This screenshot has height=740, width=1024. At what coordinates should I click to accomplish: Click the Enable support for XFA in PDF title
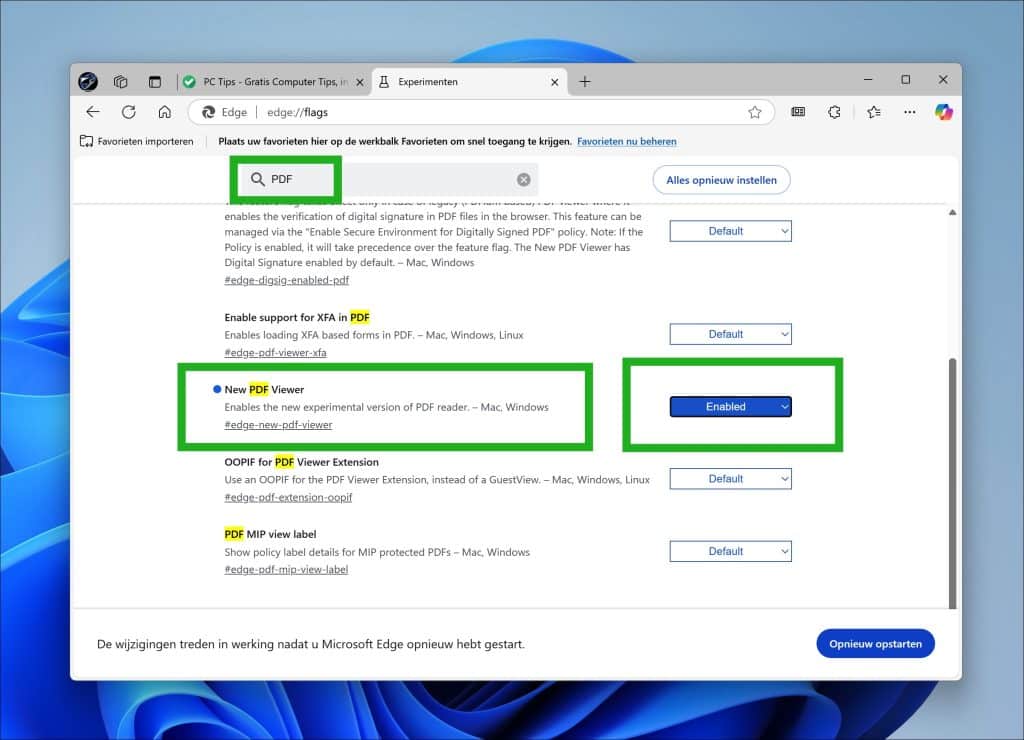point(297,317)
